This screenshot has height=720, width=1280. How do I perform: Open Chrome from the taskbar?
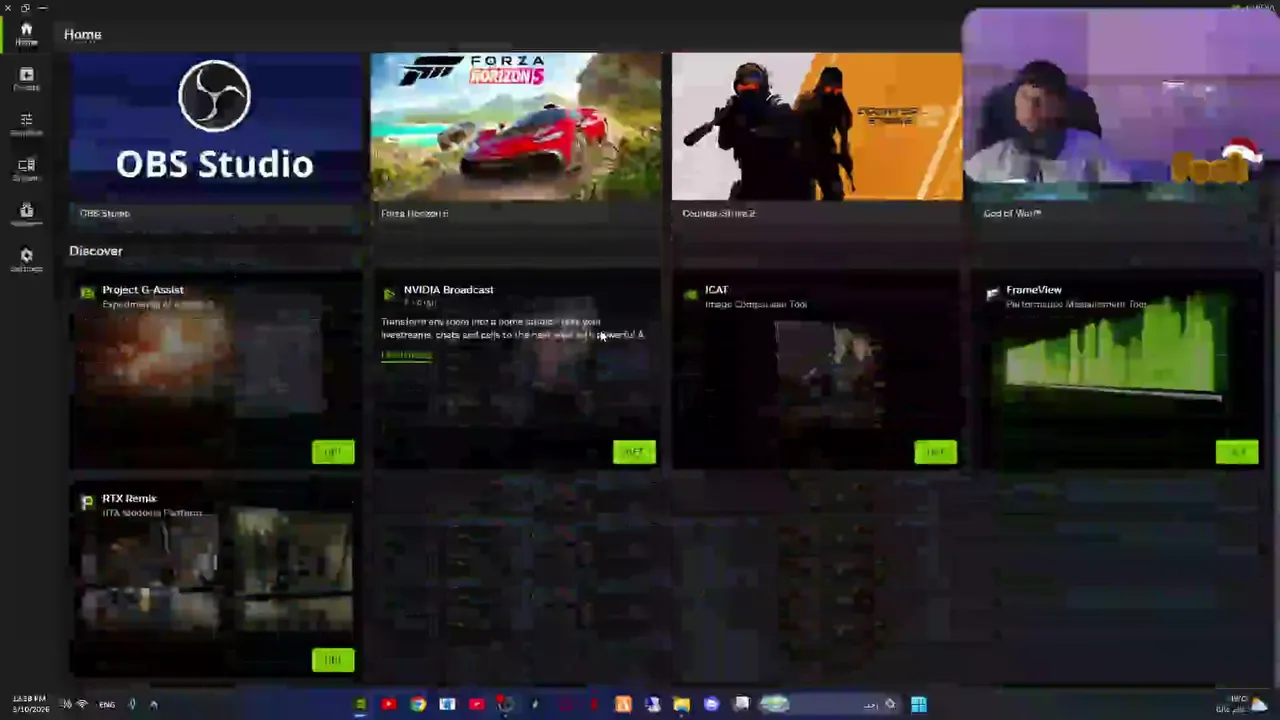click(x=418, y=704)
